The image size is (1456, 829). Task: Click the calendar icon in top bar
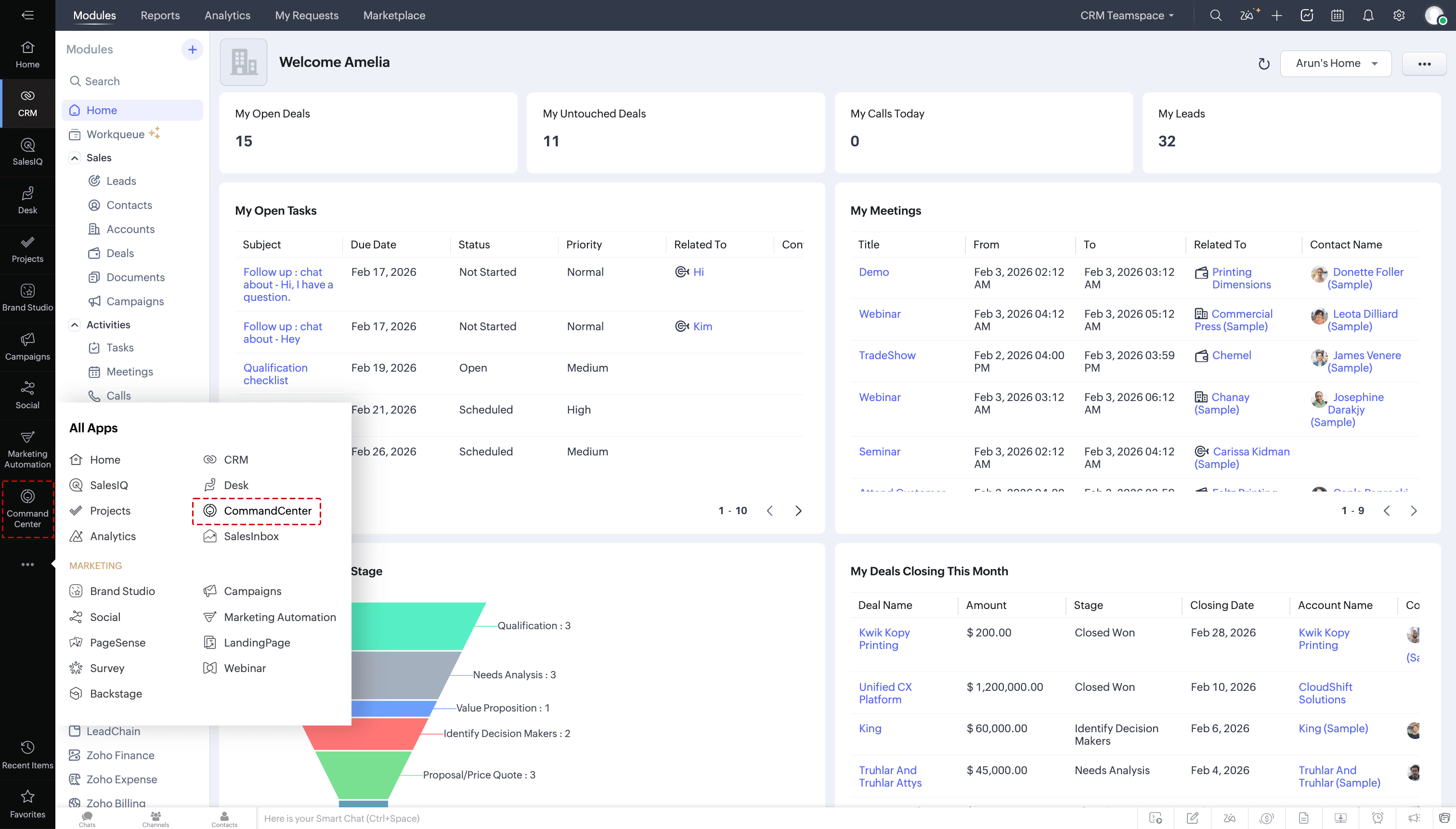(x=1337, y=15)
